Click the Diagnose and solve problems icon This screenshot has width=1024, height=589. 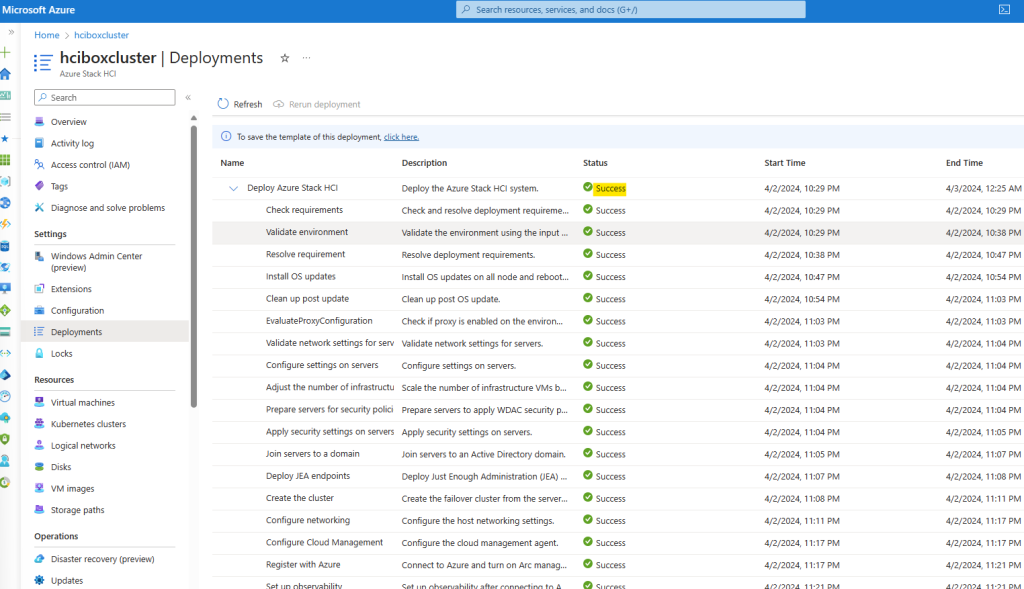(x=39, y=208)
